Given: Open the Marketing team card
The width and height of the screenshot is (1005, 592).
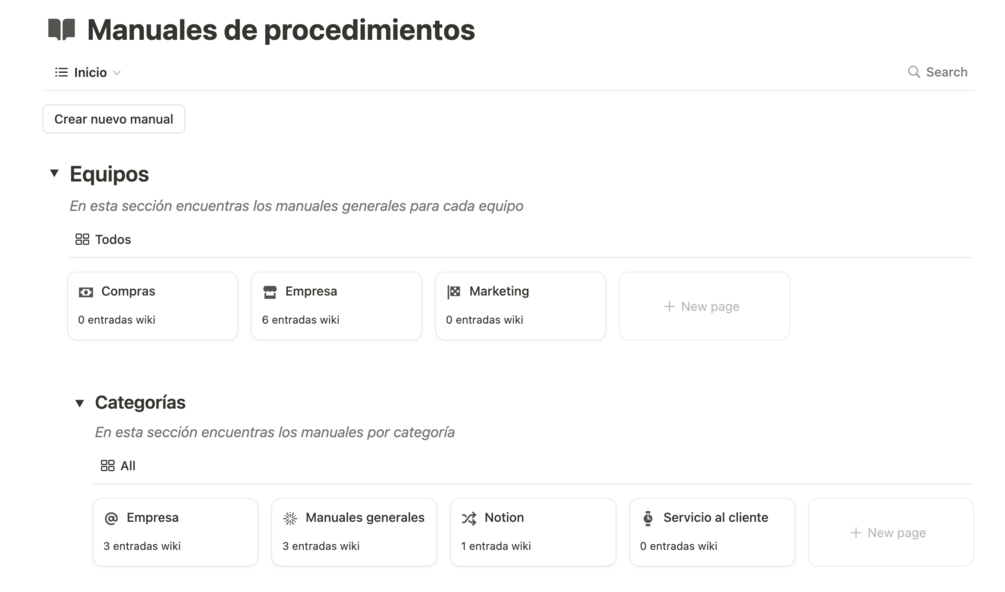Looking at the screenshot, I should click(x=520, y=306).
